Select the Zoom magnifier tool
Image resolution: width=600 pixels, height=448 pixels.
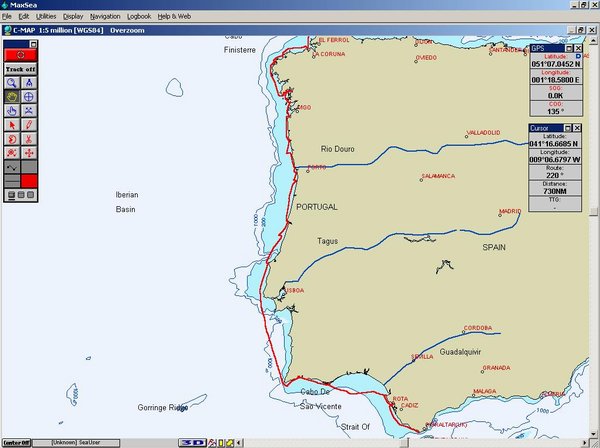12,83
